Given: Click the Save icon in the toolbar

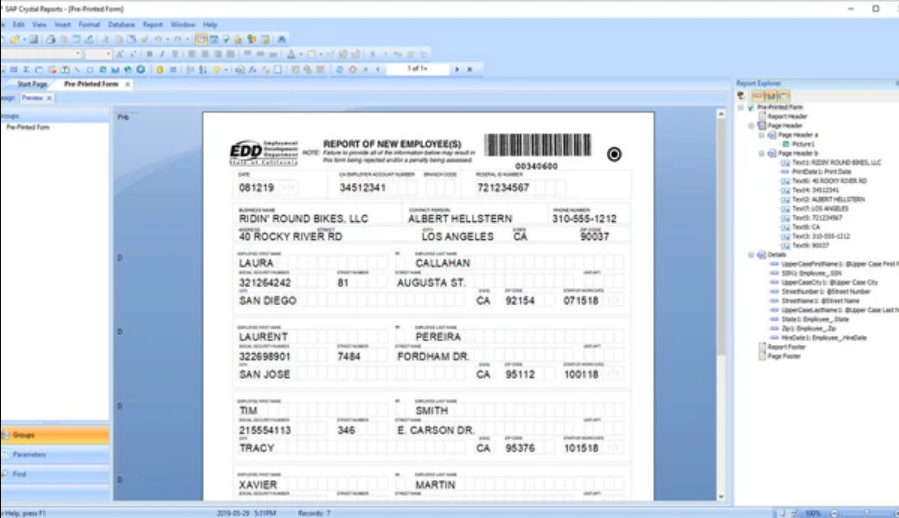Looking at the screenshot, I should (34, 39).
